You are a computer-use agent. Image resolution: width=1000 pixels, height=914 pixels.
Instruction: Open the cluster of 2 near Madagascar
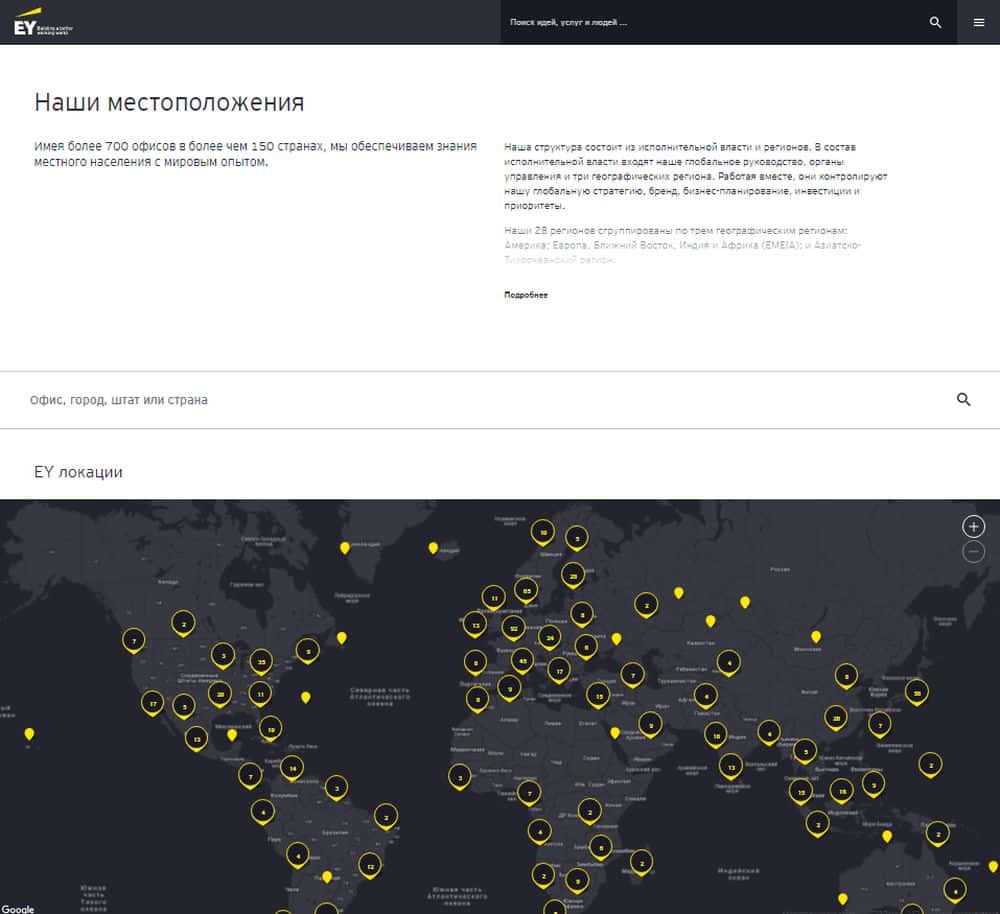[x=642, y=859]
